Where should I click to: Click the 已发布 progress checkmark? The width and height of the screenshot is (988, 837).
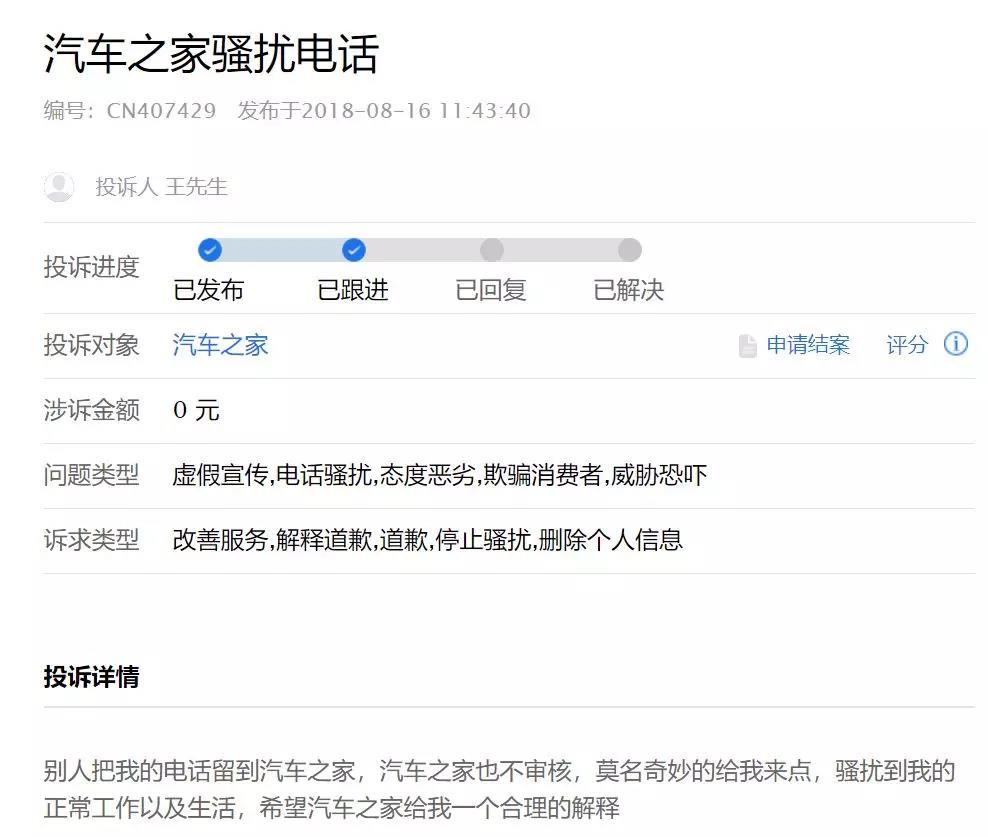210,250
